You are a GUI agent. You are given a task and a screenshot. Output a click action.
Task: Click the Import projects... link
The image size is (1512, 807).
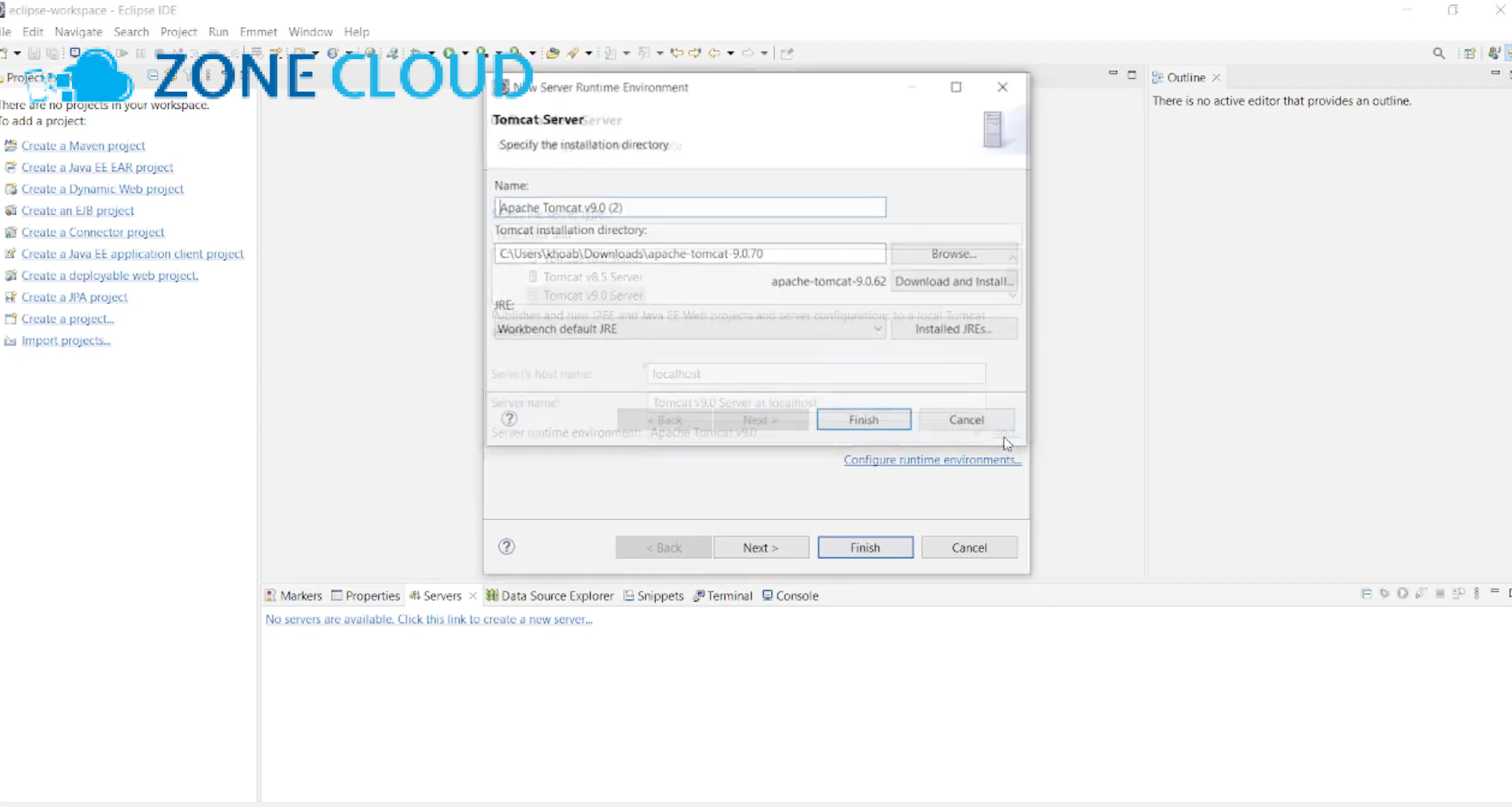tap(66, 340)
